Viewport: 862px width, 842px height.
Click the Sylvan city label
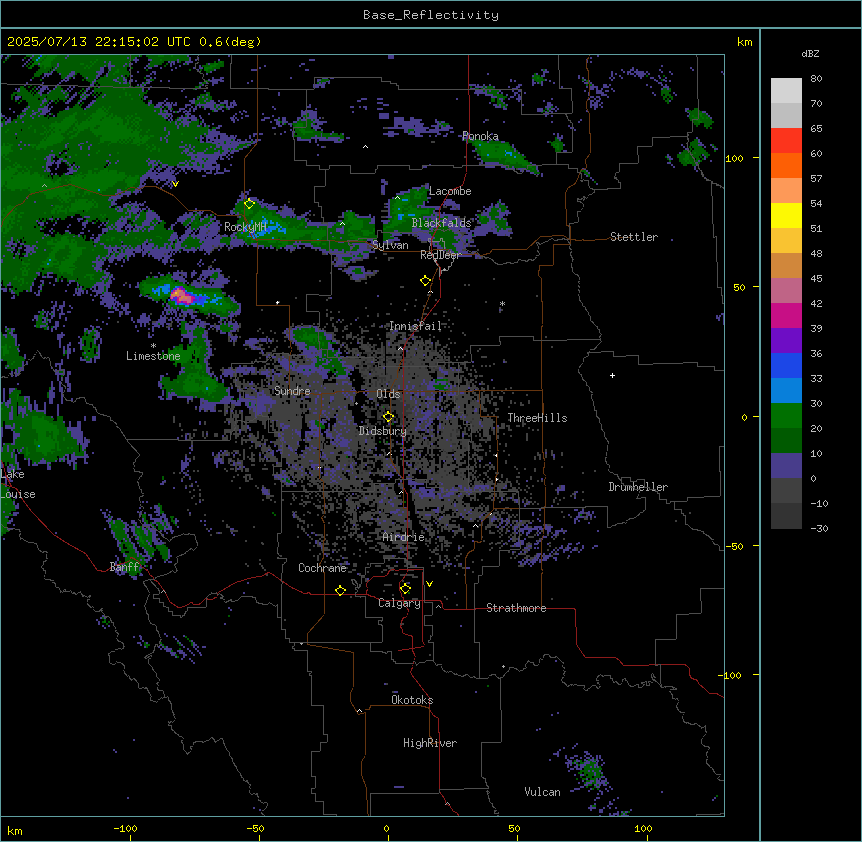[390, 245]
